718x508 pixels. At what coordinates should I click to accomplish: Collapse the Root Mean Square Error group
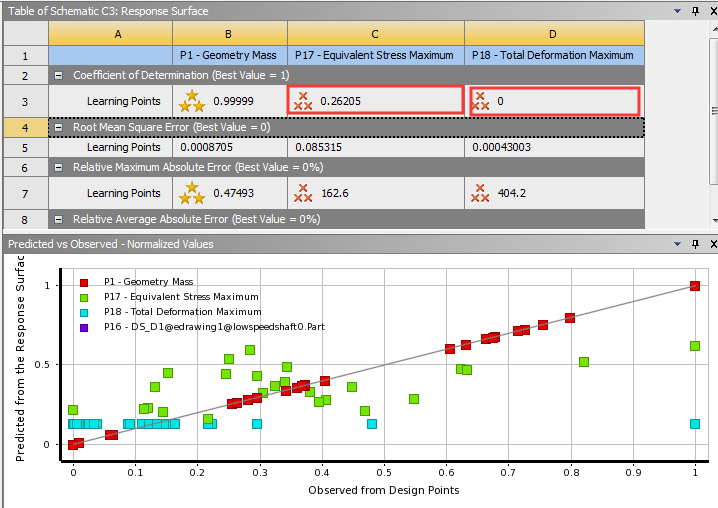[58, 127]
